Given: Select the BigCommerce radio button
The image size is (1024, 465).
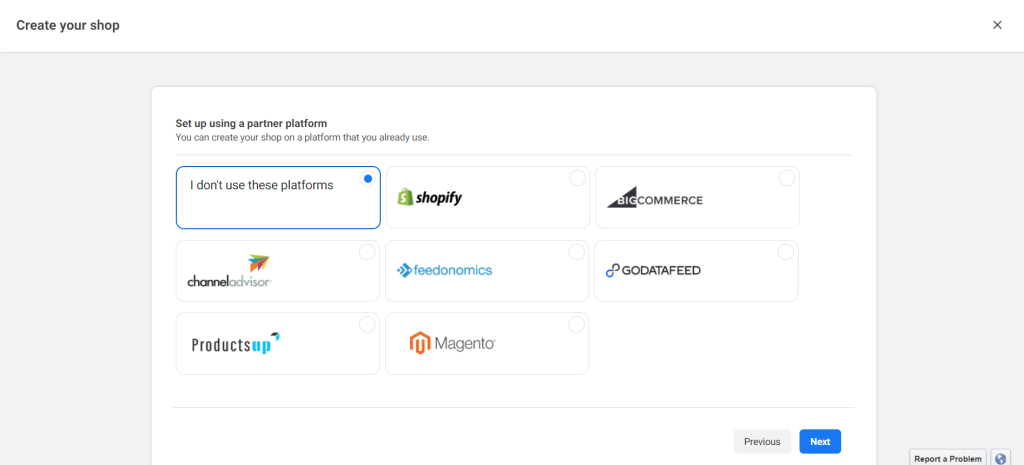Looking at the screenshot, I should 787,178.
